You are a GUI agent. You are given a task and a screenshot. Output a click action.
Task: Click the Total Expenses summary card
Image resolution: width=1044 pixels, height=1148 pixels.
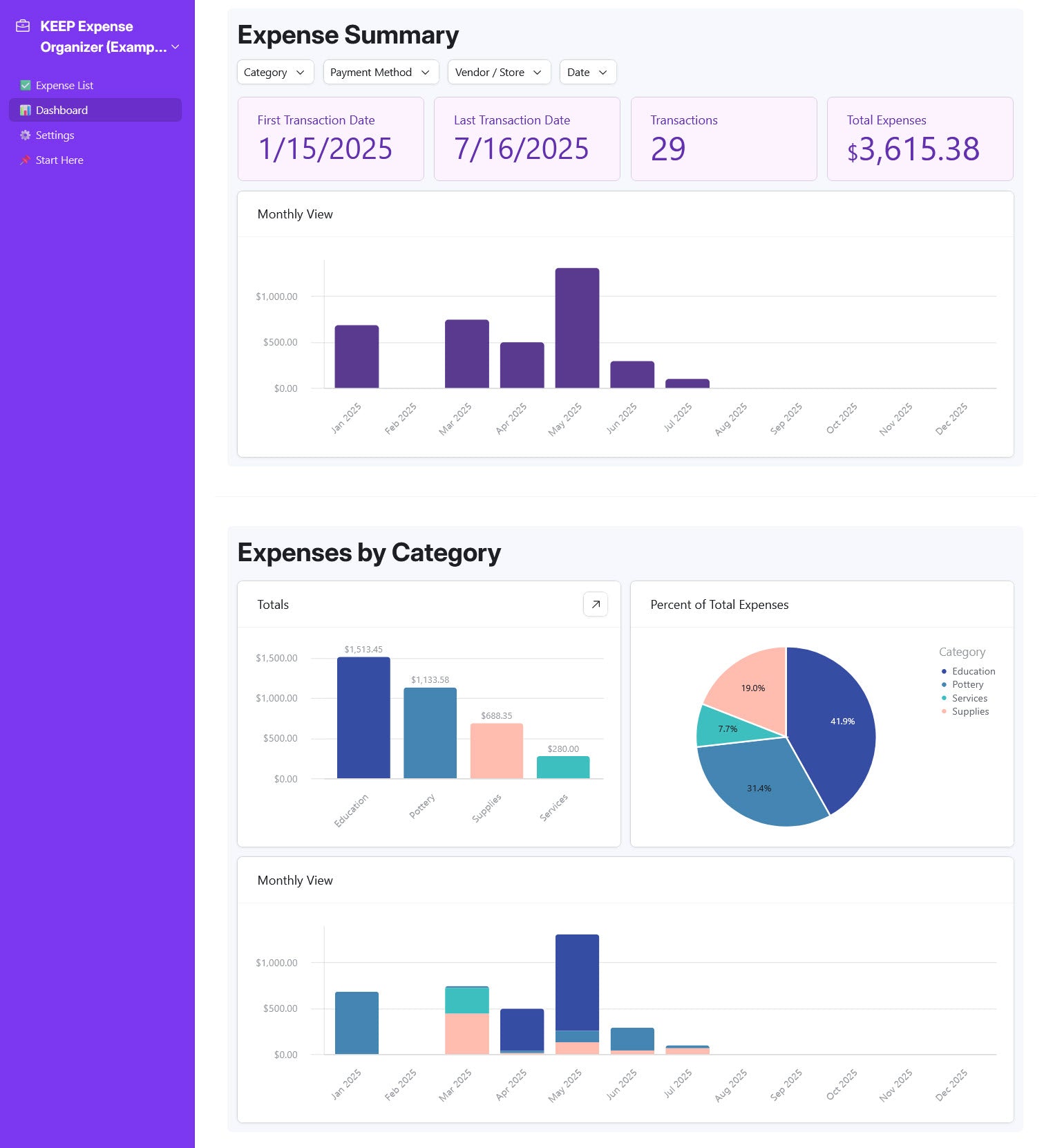tap(919, 139)
